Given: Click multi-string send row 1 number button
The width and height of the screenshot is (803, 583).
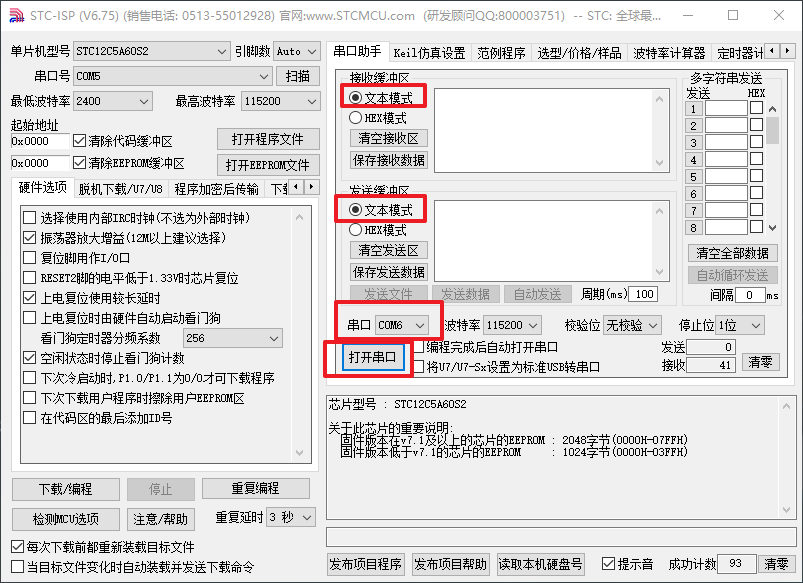Looking at the screenshot, I should (x=693, y=109).
